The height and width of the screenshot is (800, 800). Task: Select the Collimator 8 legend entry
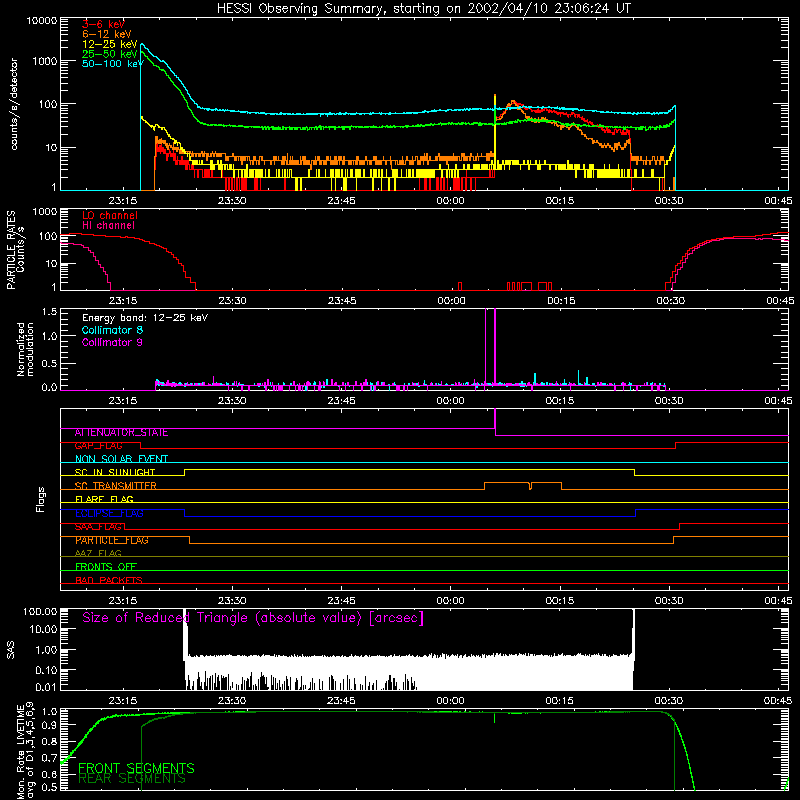click(112, 330)
